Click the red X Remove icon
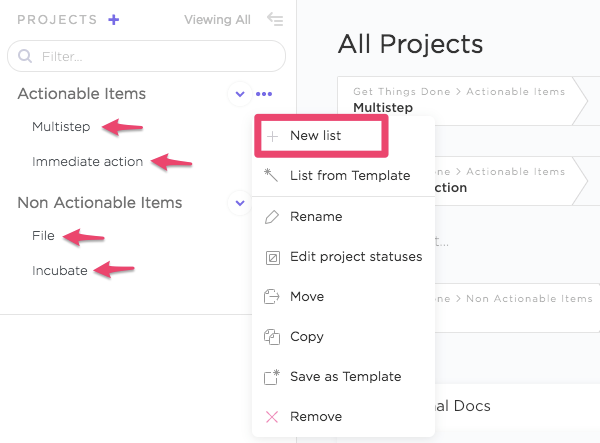The height and width of the screenshot is (443, 600). pyautogui.click(x=271, y=417)
